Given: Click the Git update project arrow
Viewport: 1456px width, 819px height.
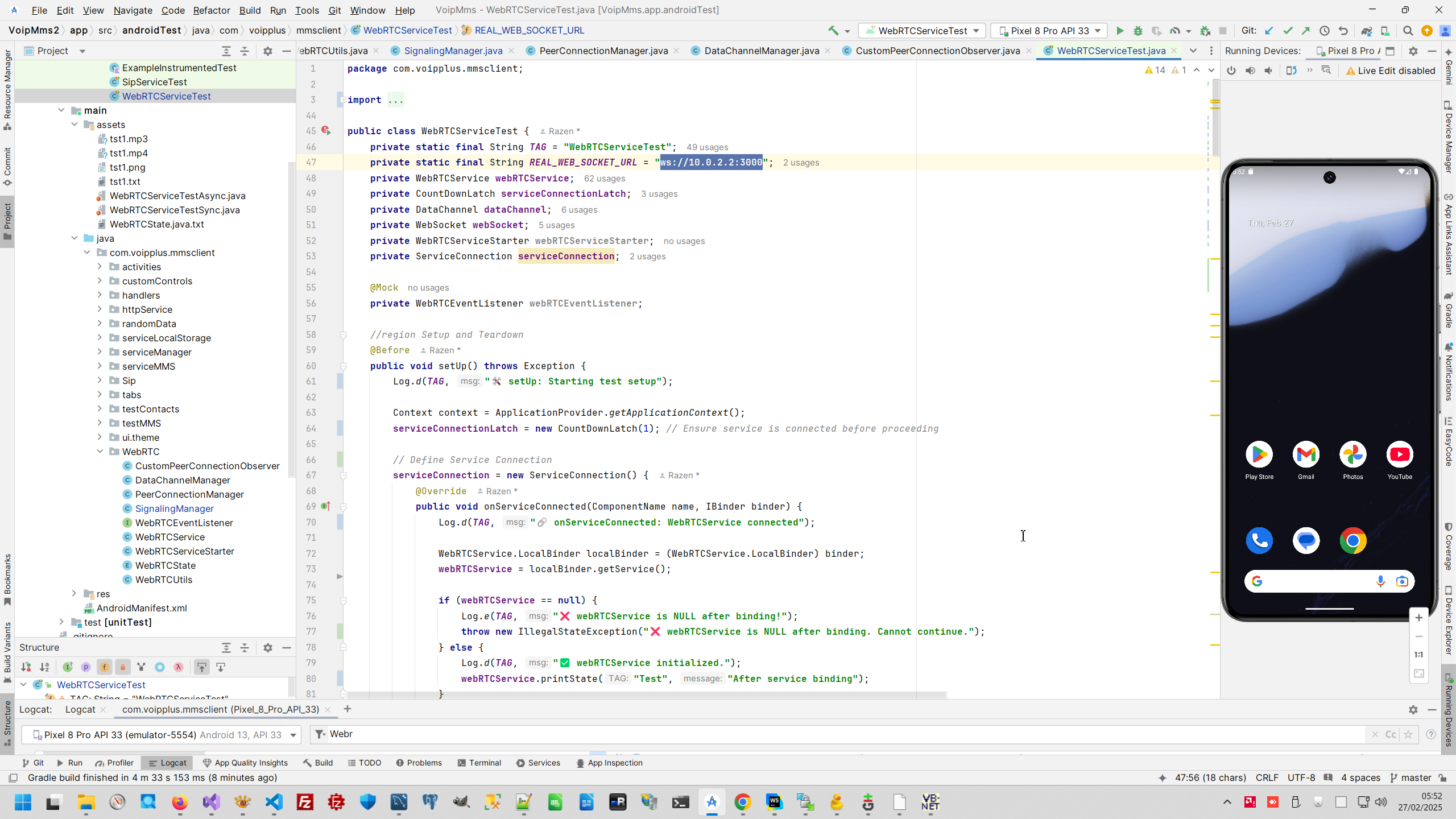Looking at the screenshot, I should pos(1269,31).
